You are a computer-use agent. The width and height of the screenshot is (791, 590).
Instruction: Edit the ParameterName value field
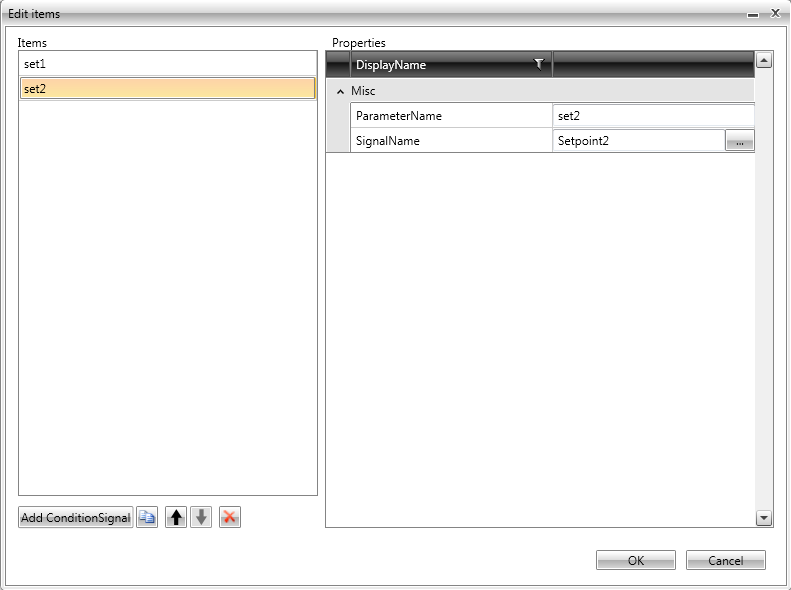click(652, 116)
